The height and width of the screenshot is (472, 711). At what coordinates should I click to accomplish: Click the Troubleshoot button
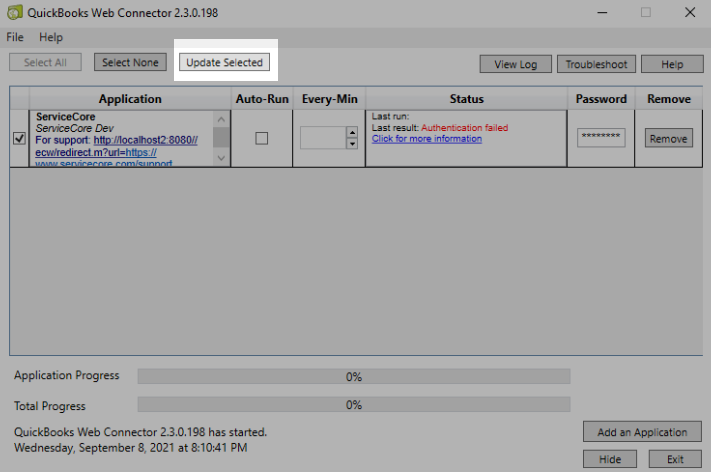[x=596, y=64]
